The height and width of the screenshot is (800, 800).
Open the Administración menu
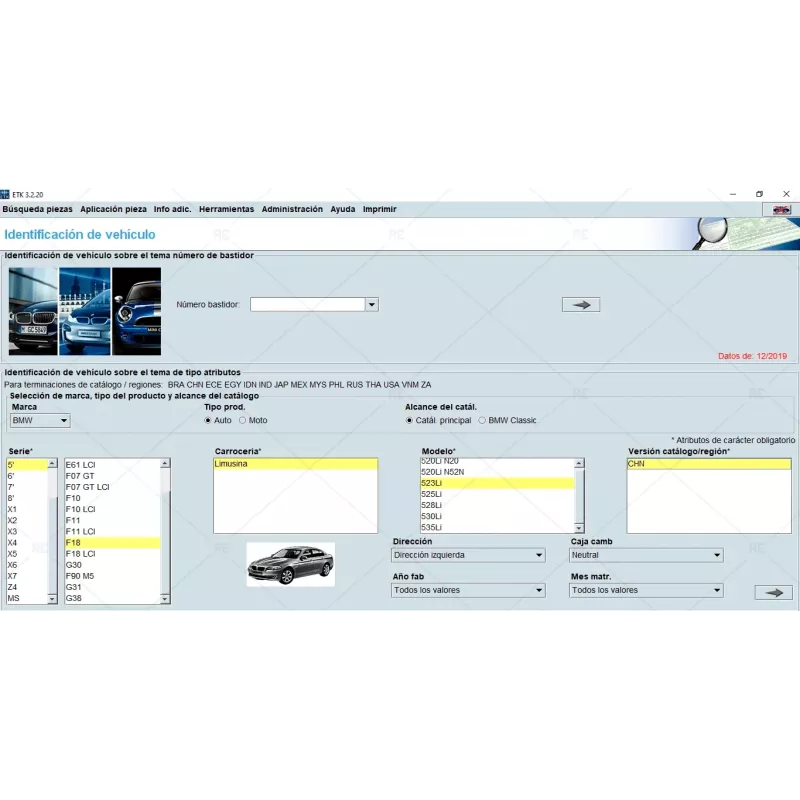[x=292, y=209]
